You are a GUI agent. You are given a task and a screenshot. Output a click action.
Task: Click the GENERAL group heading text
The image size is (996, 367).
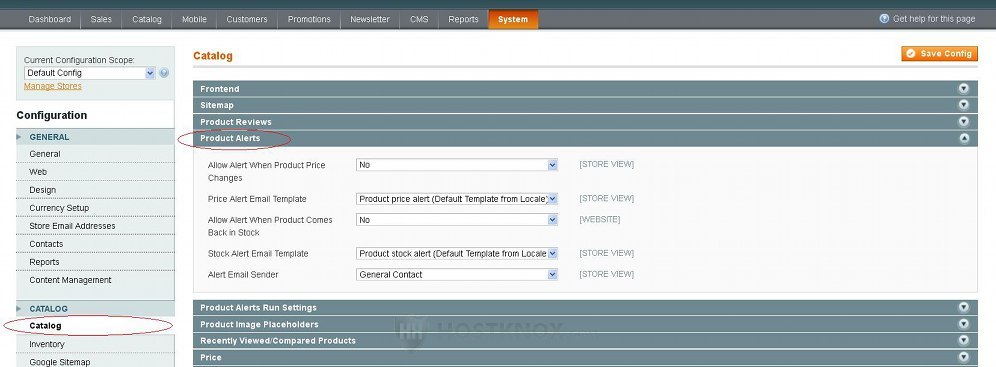coord(49,137)
